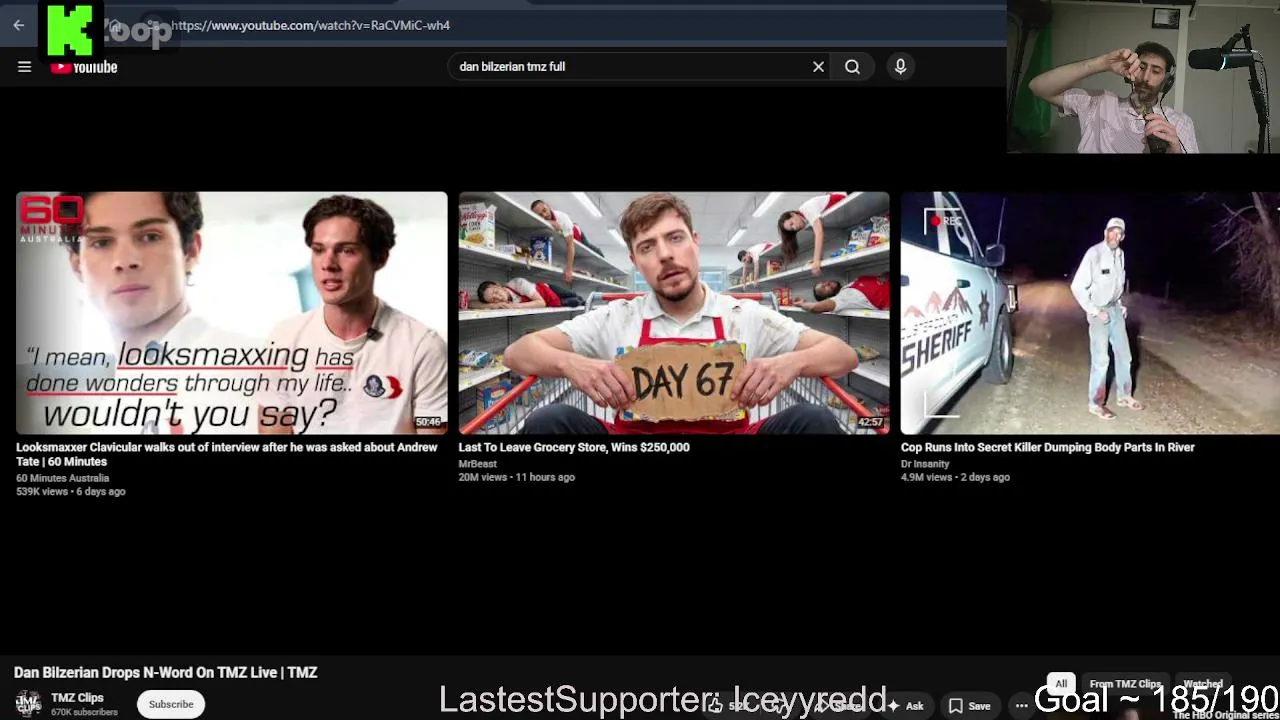
Task: Open the Looksmaxxer Clavicular 60 Minutes thumbnail
Action: tap(231, 313)
